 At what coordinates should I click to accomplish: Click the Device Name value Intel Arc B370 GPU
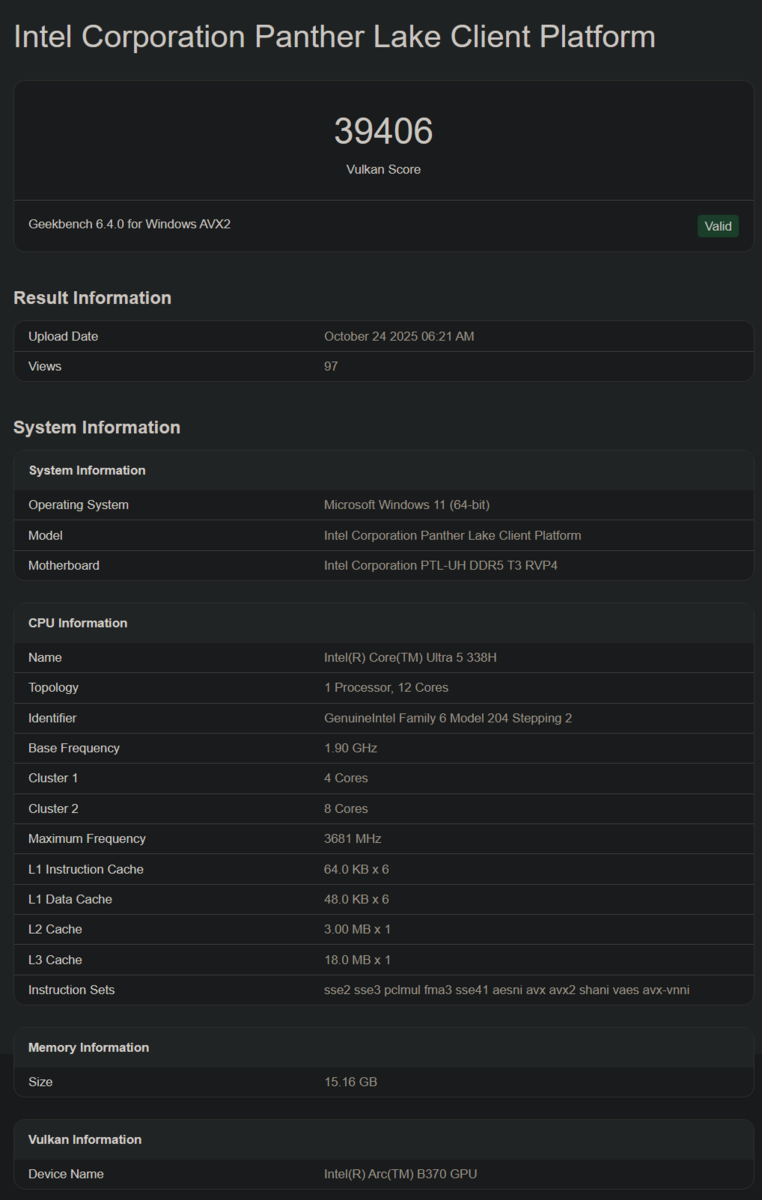coord(400,1174)
